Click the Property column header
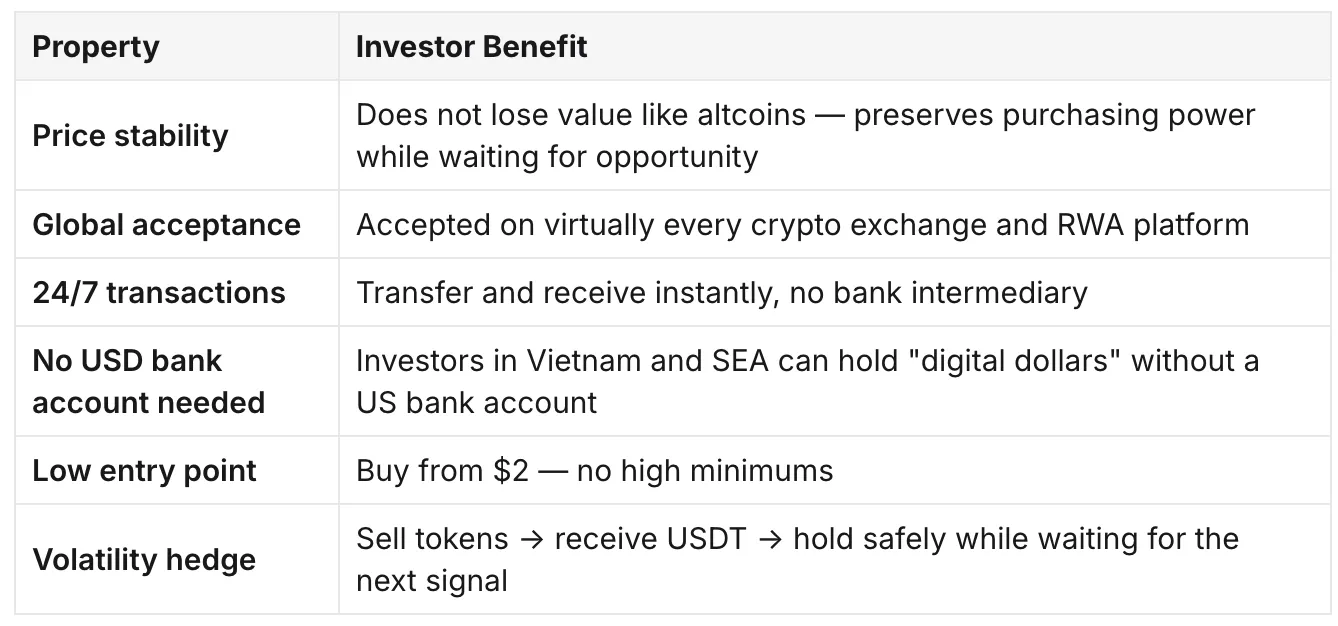 coord(96,47)
